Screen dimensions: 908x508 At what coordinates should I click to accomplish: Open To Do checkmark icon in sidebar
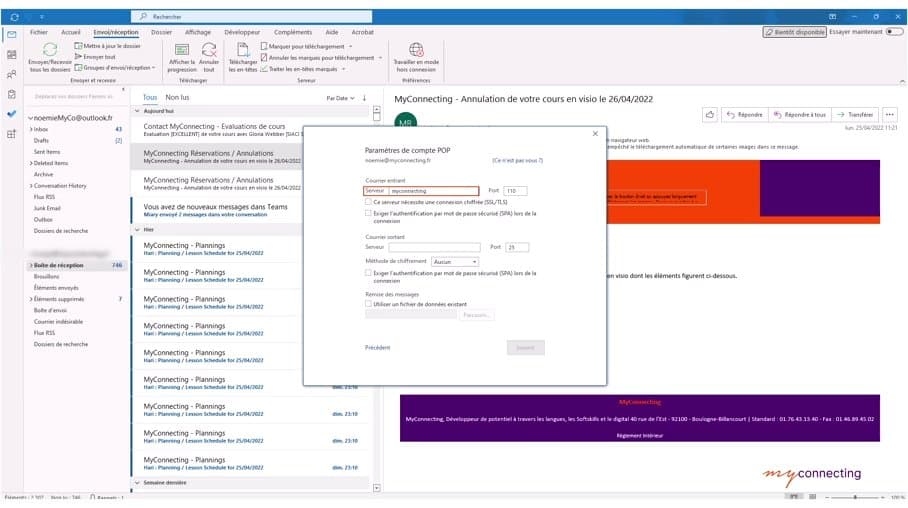tap(12, 114)
